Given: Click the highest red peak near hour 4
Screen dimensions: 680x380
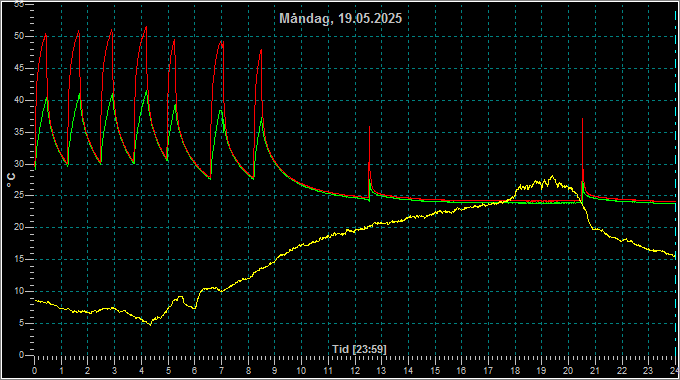Looking at the screenshot, I should click(146, 27).
